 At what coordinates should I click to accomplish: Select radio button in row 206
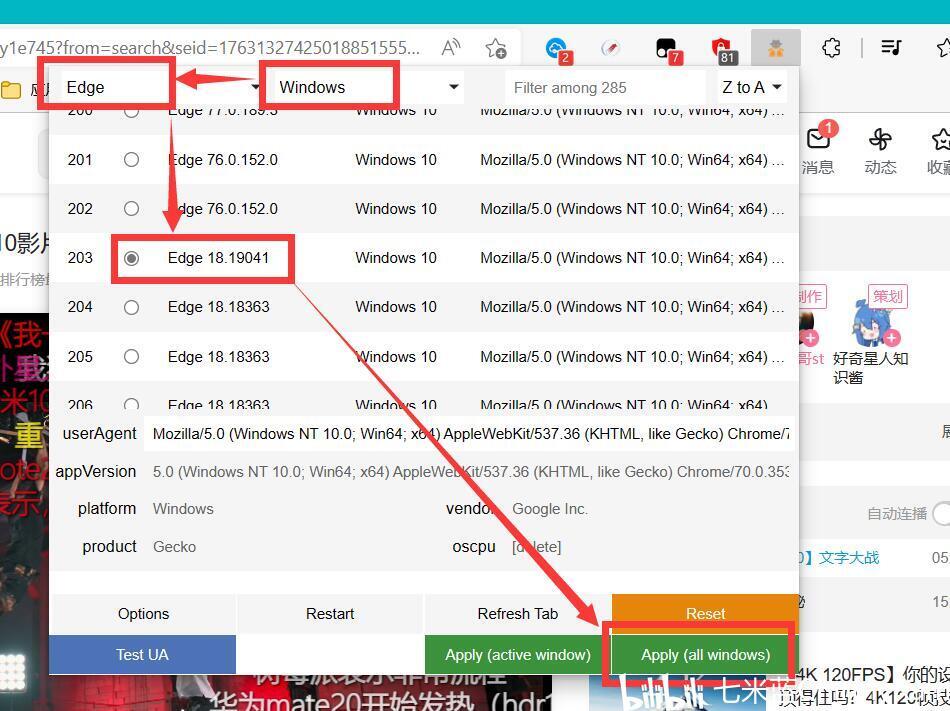[x=131, y=403]
